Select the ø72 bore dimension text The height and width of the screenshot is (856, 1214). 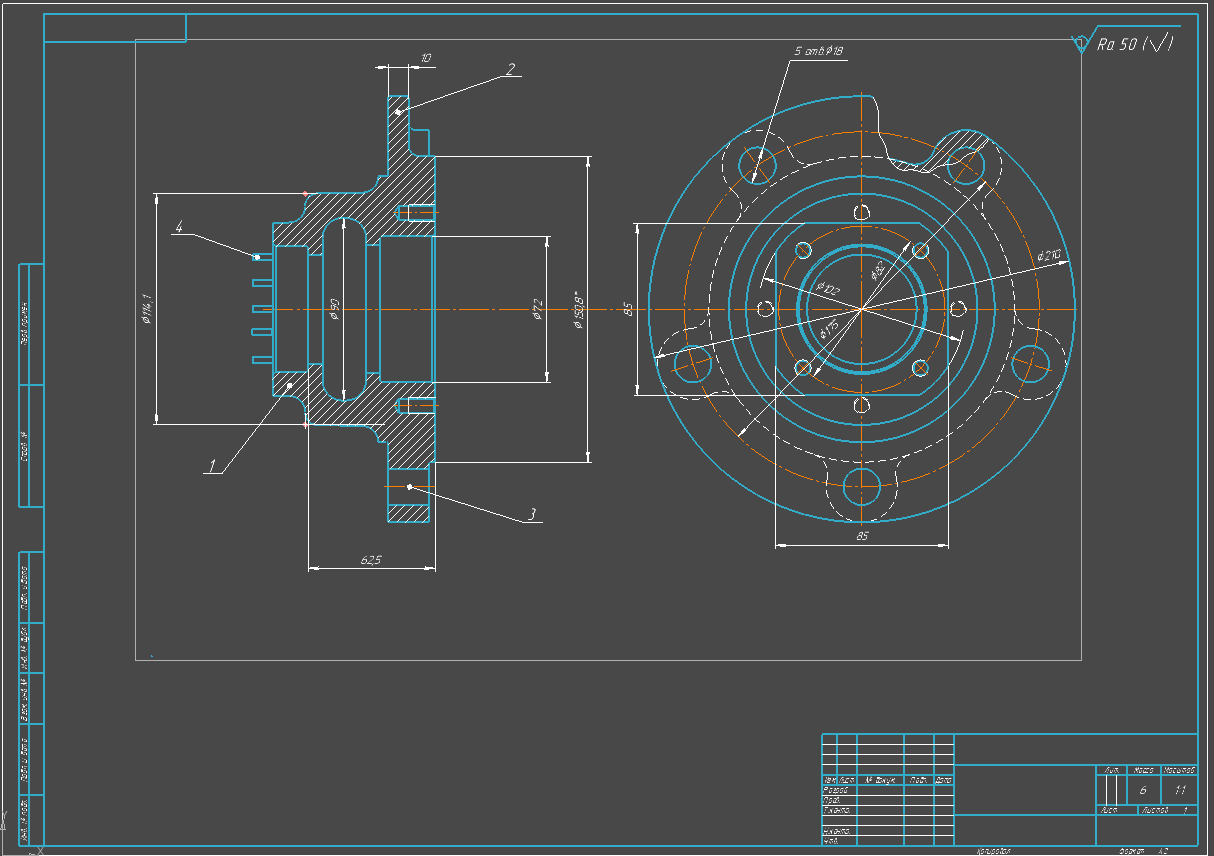(537, 310)
